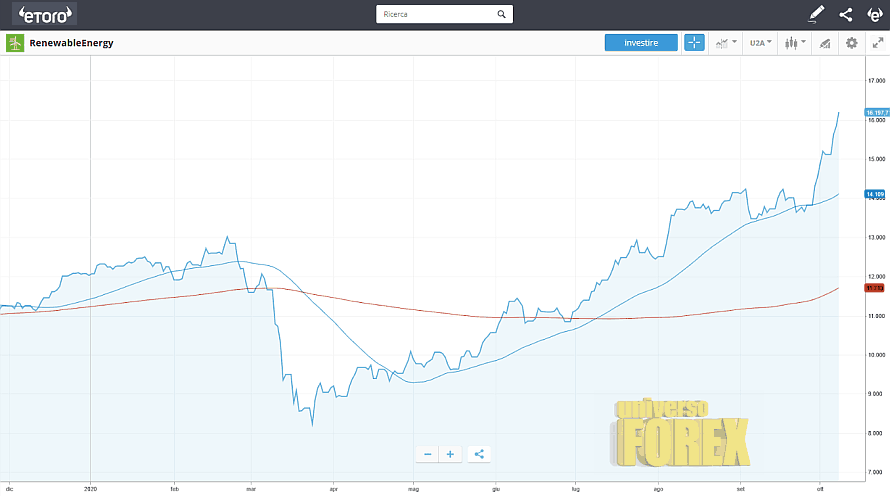Expand chart to fullscreen

click(878, 43)
